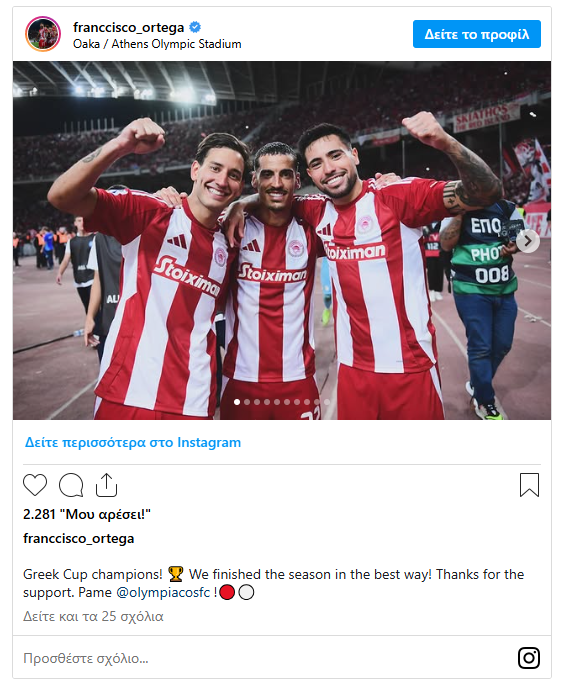Click franccisco_ortega username above caption
Viewport: 562px width, 689px height.
tap(79, 538)
